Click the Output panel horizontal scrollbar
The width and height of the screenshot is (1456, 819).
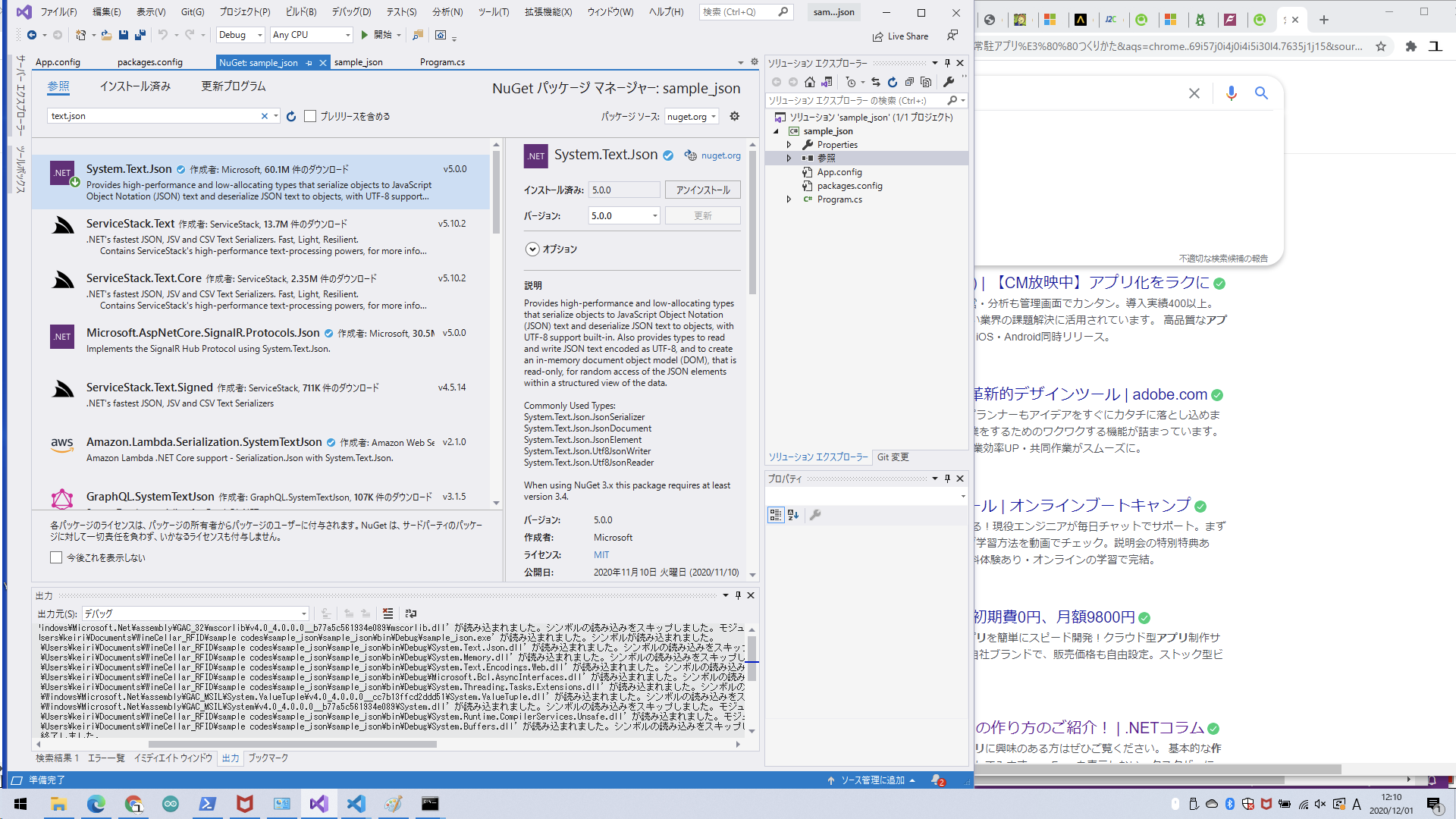tap(292, 745)
